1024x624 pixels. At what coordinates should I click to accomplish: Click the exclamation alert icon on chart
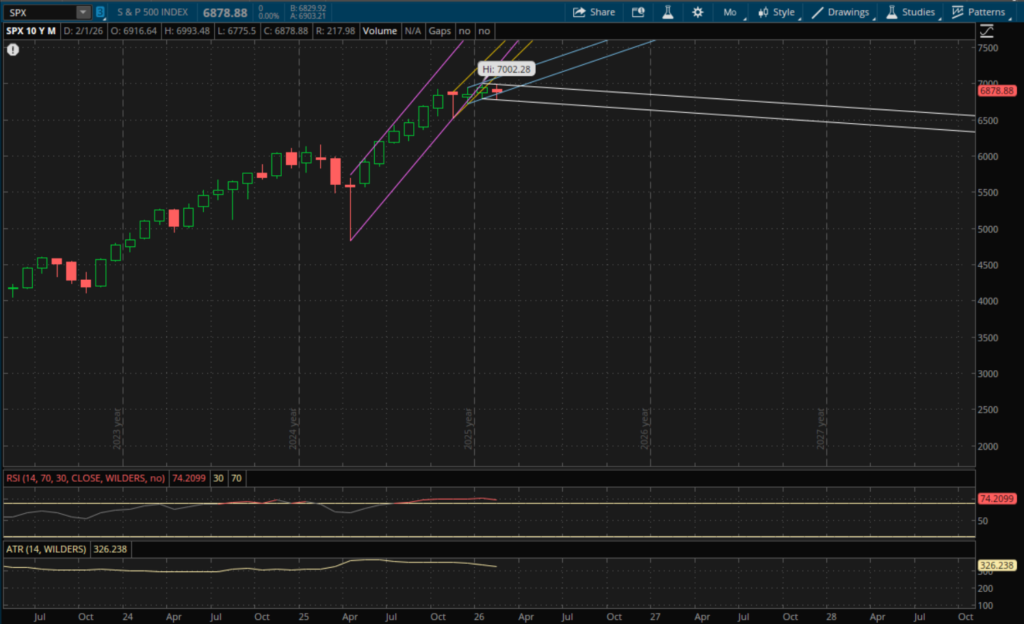[13, 49]
